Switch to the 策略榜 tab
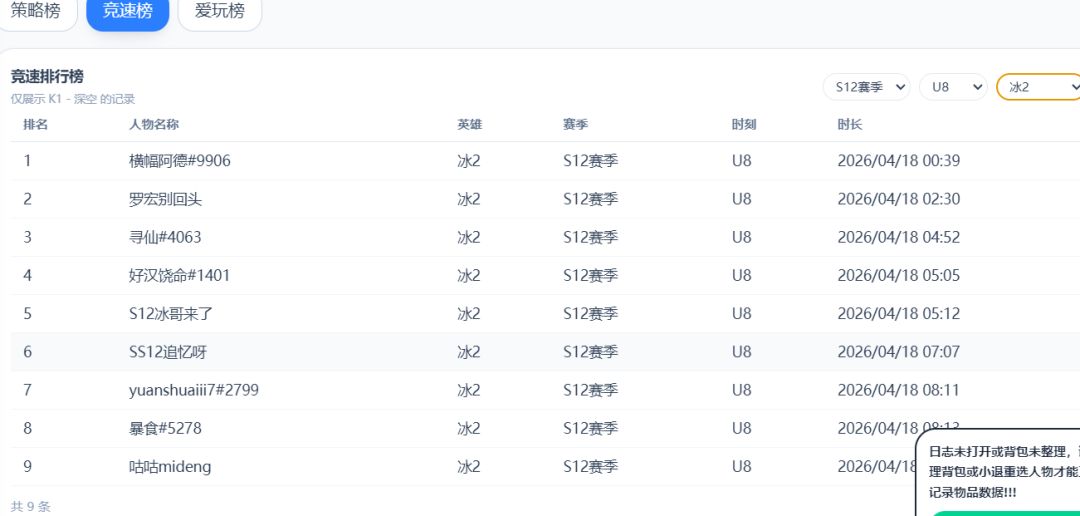 (36, 12)
